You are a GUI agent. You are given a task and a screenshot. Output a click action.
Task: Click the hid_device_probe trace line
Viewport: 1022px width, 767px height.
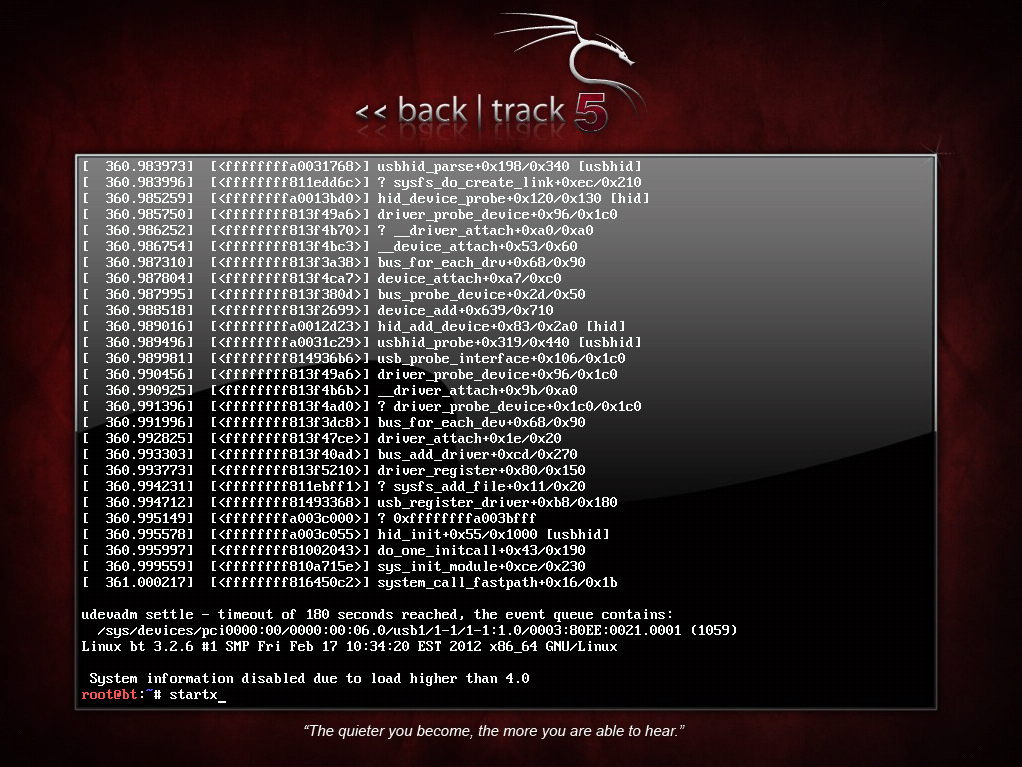(366, 198)
